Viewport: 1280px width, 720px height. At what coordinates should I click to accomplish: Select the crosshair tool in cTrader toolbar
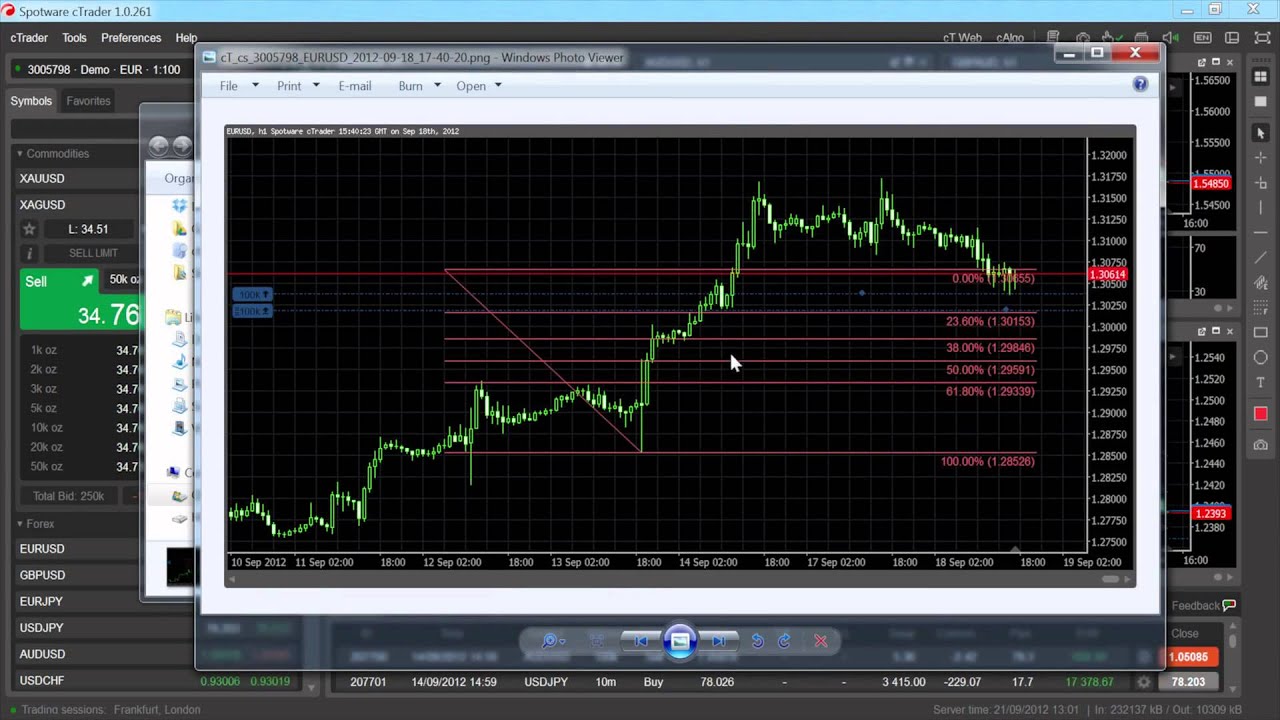[1260, 158]
